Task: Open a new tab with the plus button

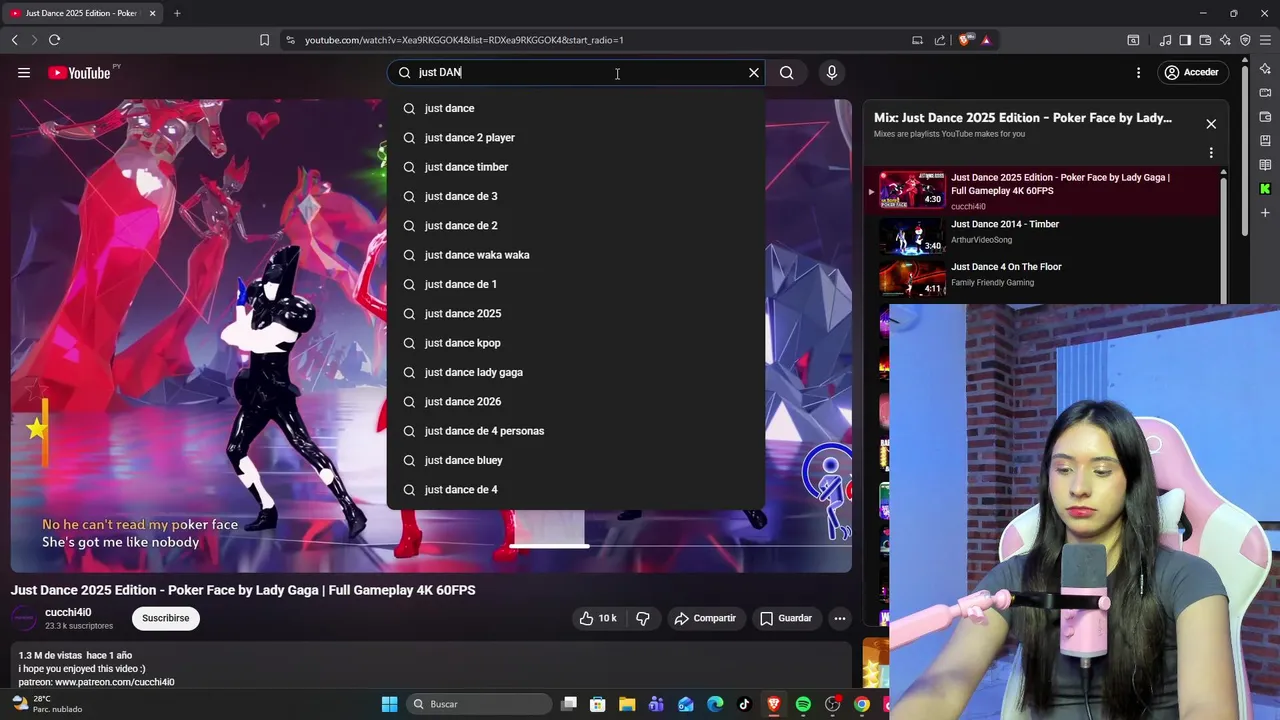Action: tap(177, 13)
